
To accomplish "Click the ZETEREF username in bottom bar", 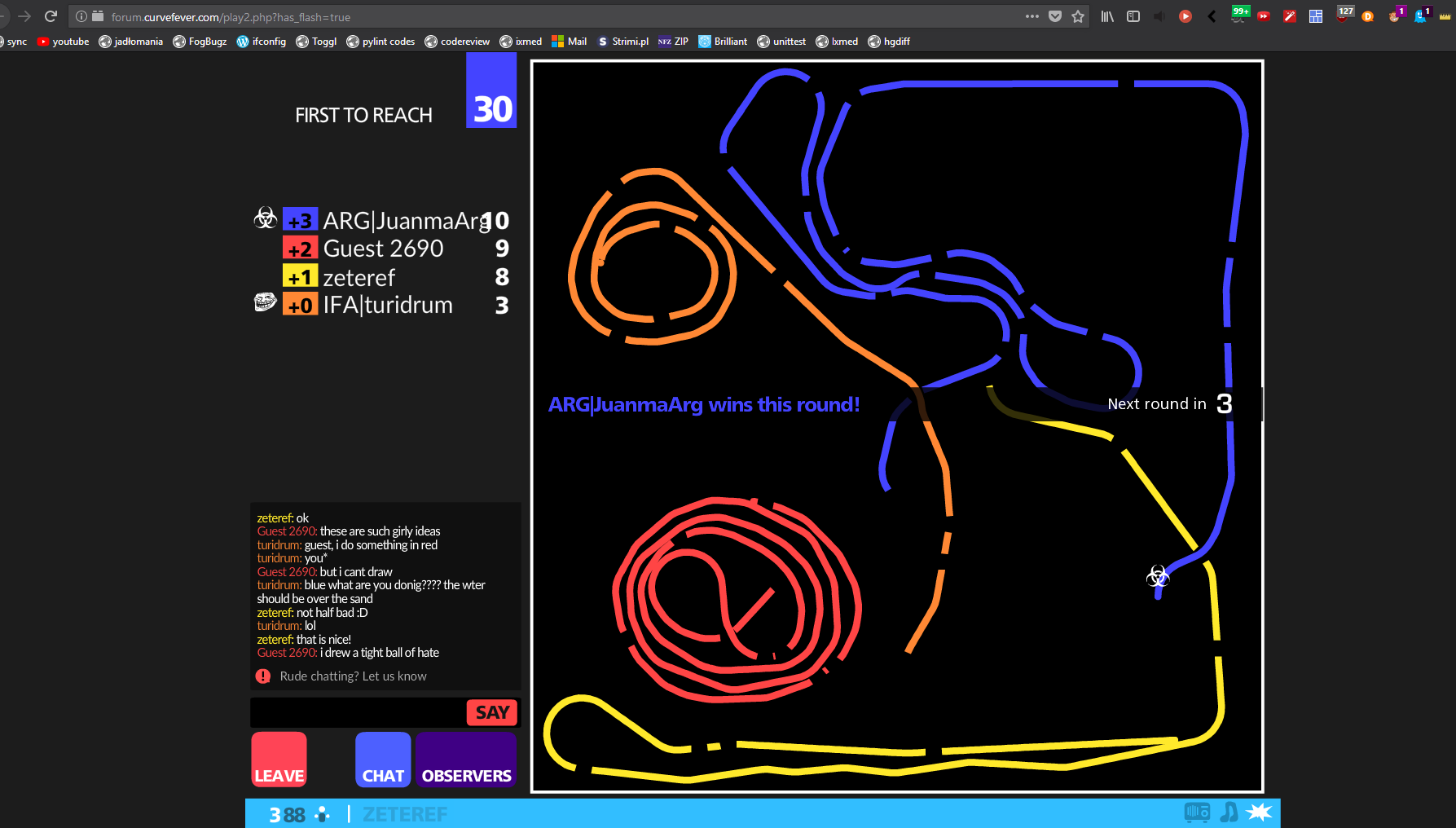I will point(405,814).
